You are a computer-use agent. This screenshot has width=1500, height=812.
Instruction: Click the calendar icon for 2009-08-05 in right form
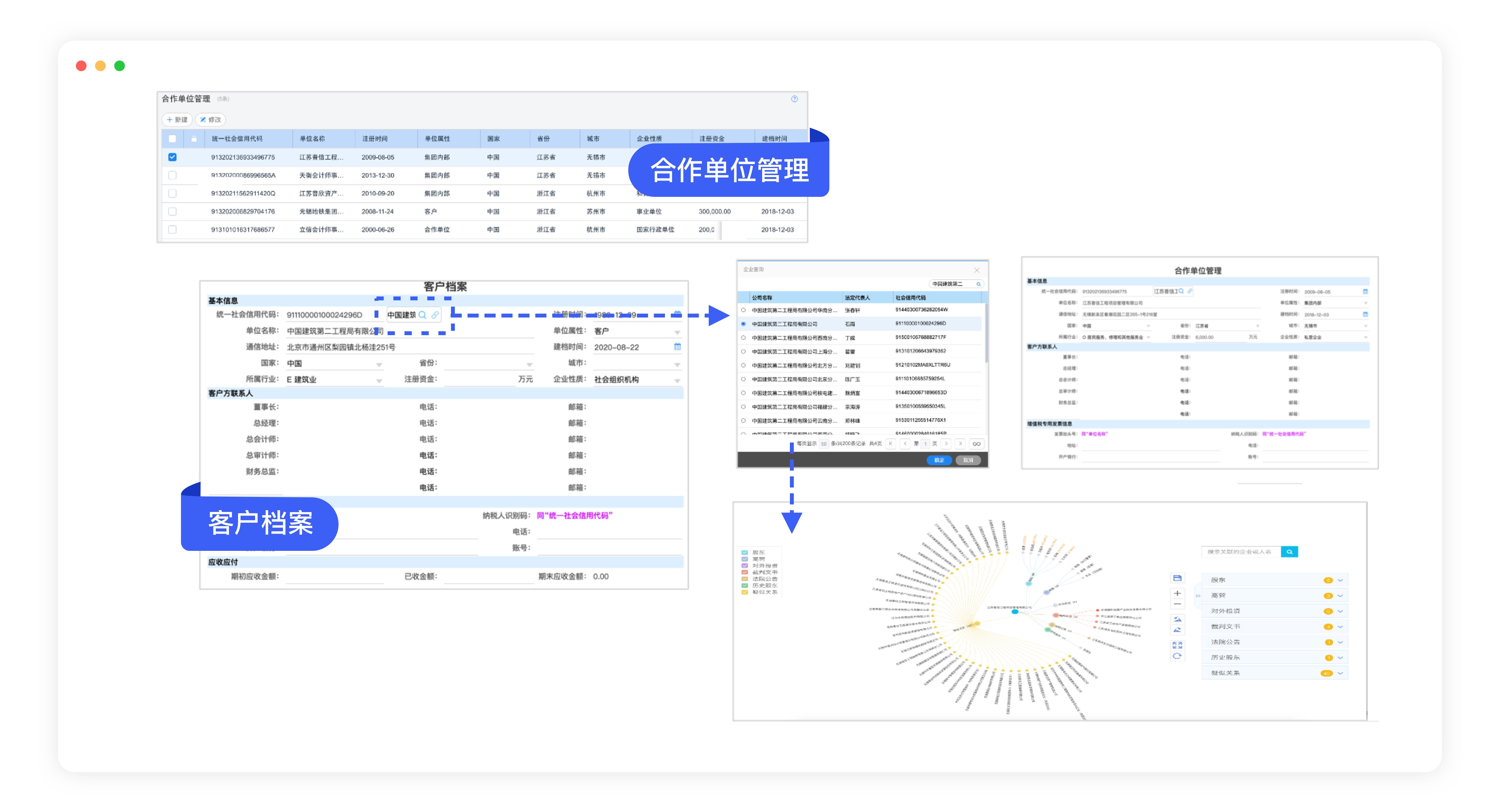tap(1365, 292)
